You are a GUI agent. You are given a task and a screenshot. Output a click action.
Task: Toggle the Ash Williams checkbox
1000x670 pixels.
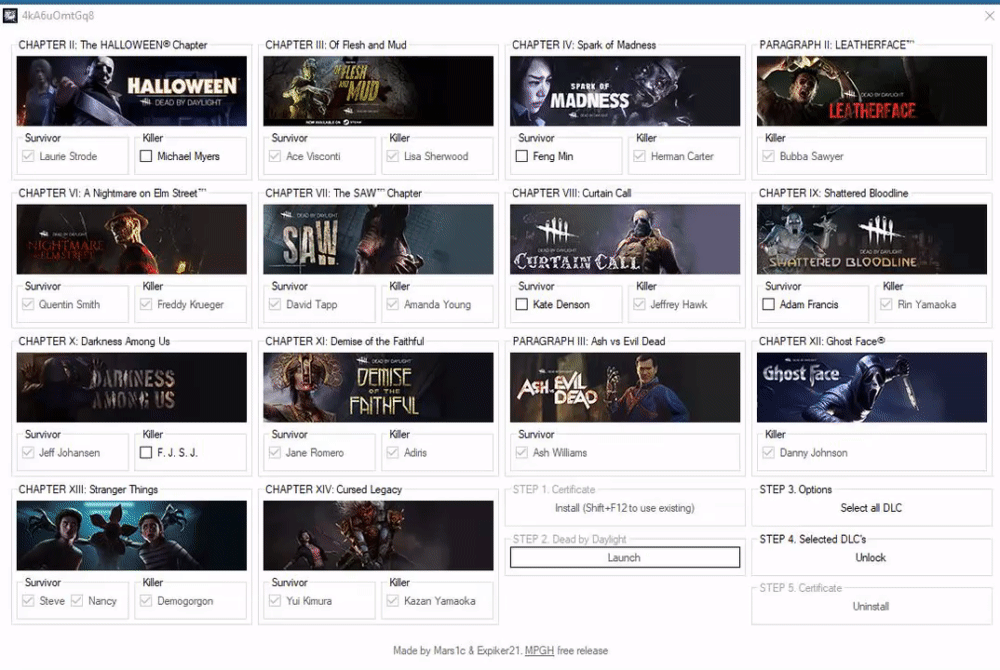point(522,453)
